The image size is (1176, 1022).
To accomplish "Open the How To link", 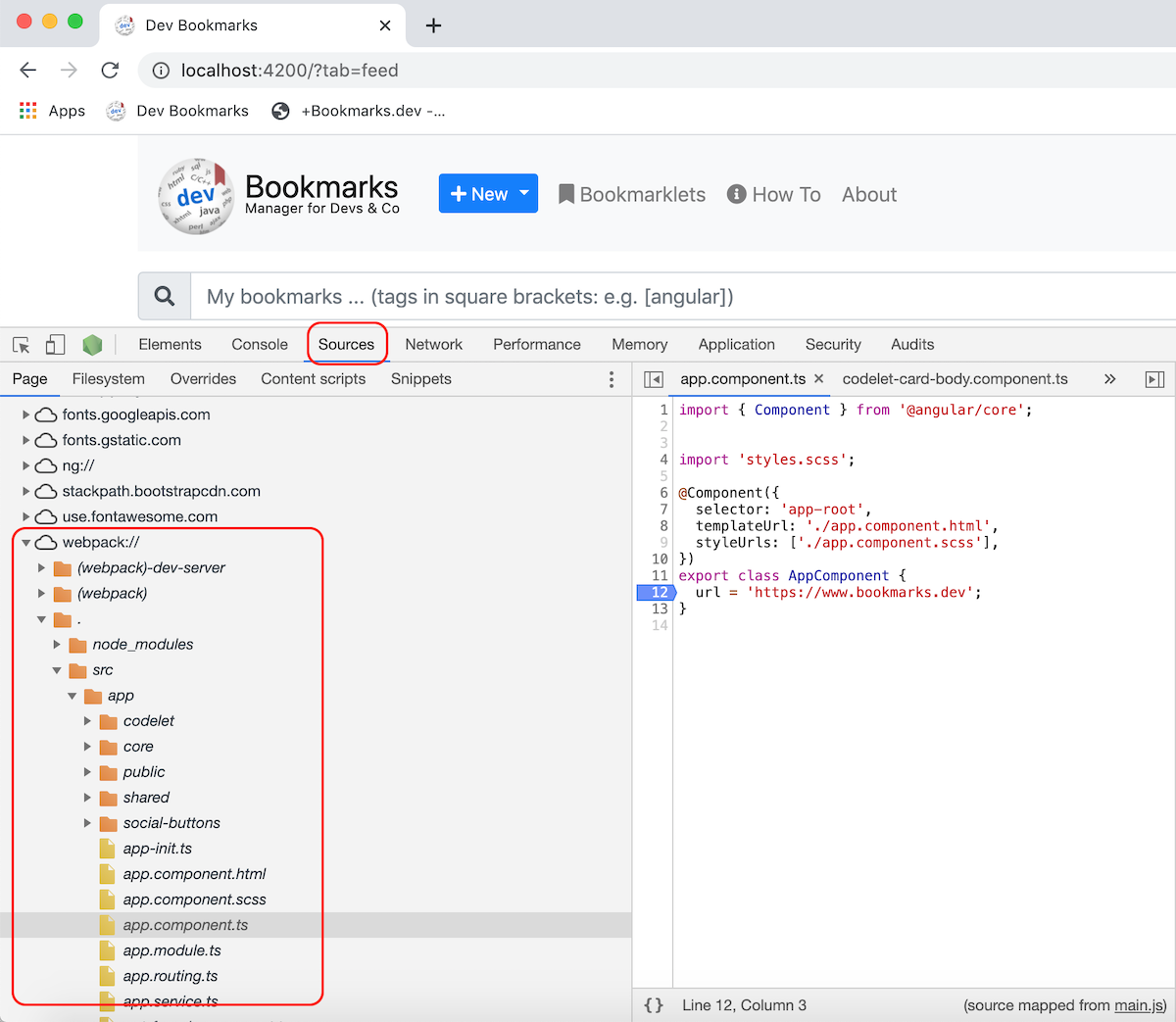I will pyautogui.click(x=774, y=194).
